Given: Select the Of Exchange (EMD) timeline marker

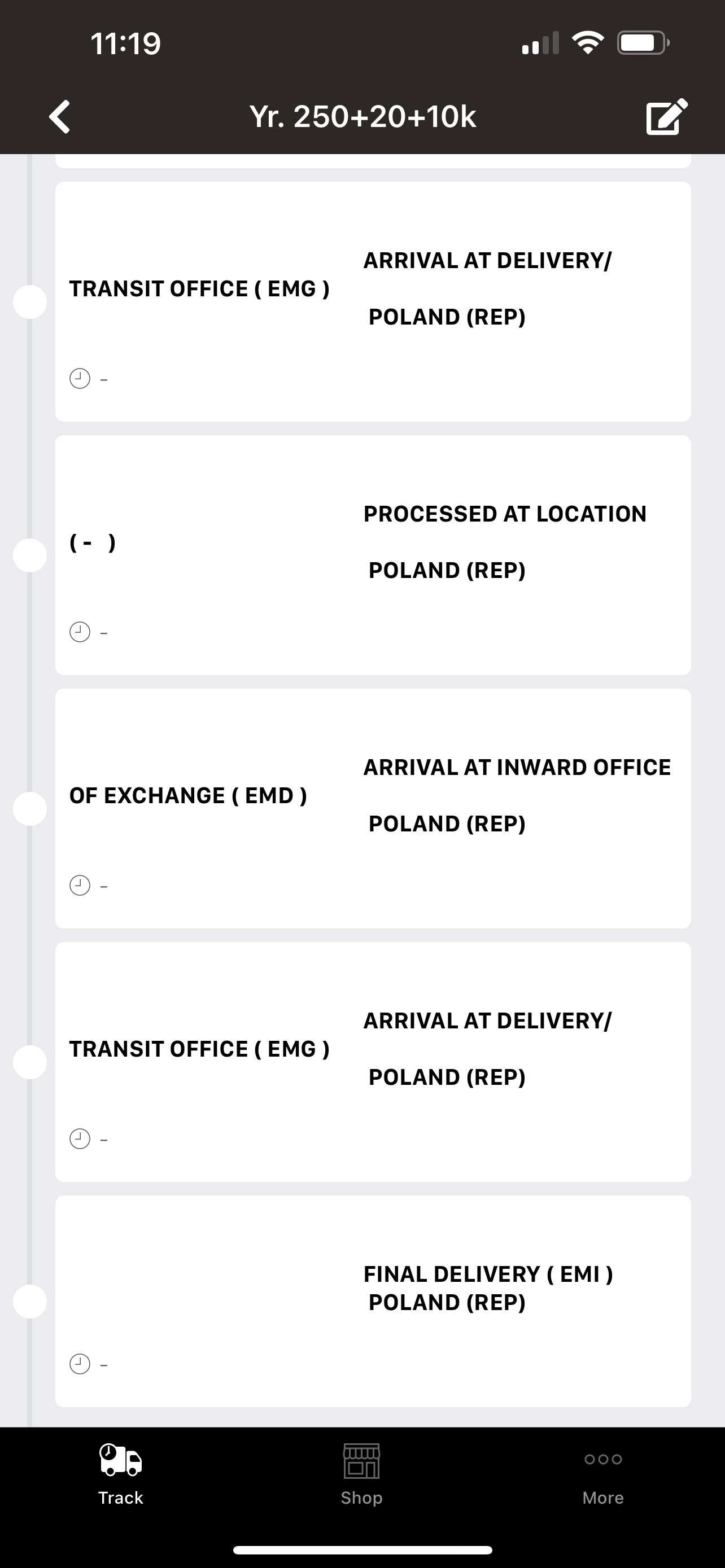Looking at the screenshot, I should pos(30,809).
